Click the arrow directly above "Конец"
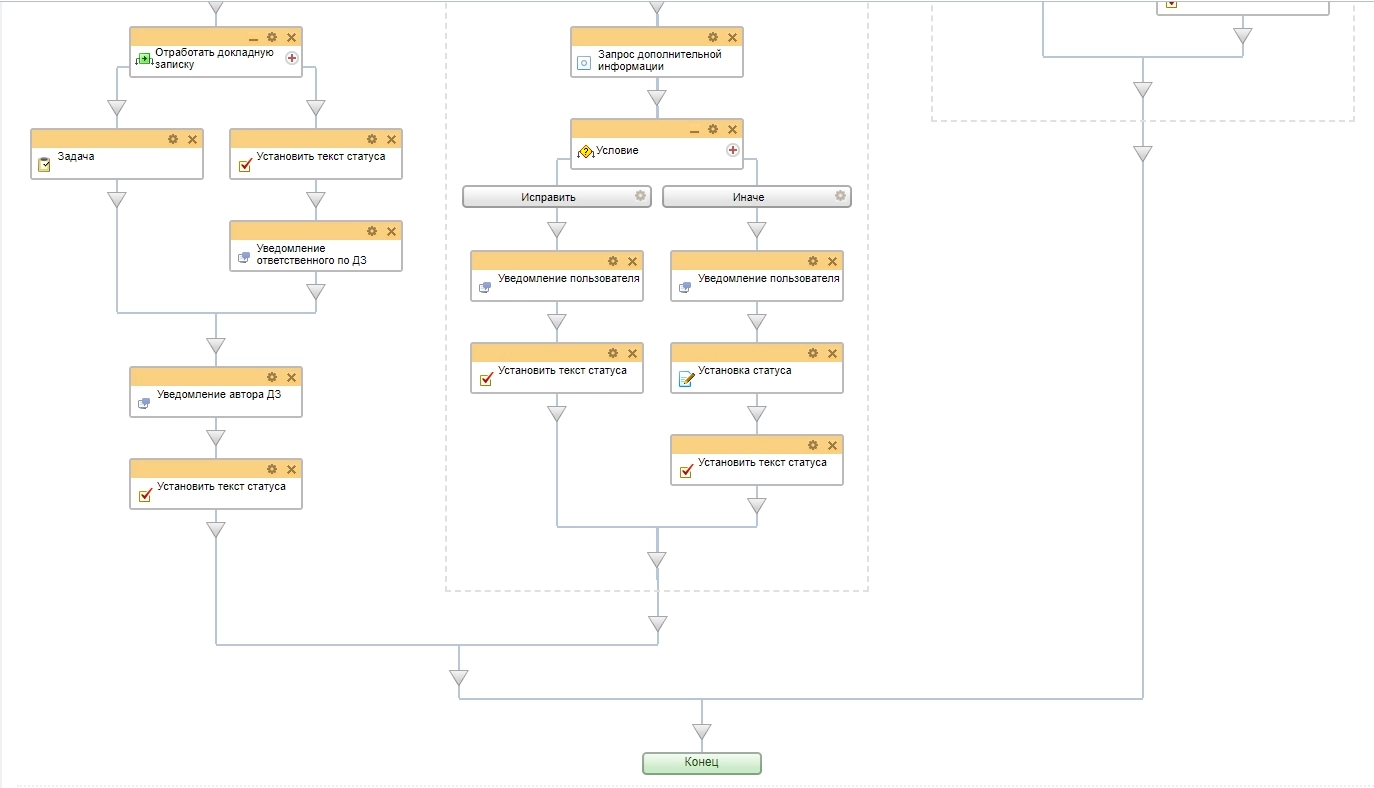 (x=702, y=732)
